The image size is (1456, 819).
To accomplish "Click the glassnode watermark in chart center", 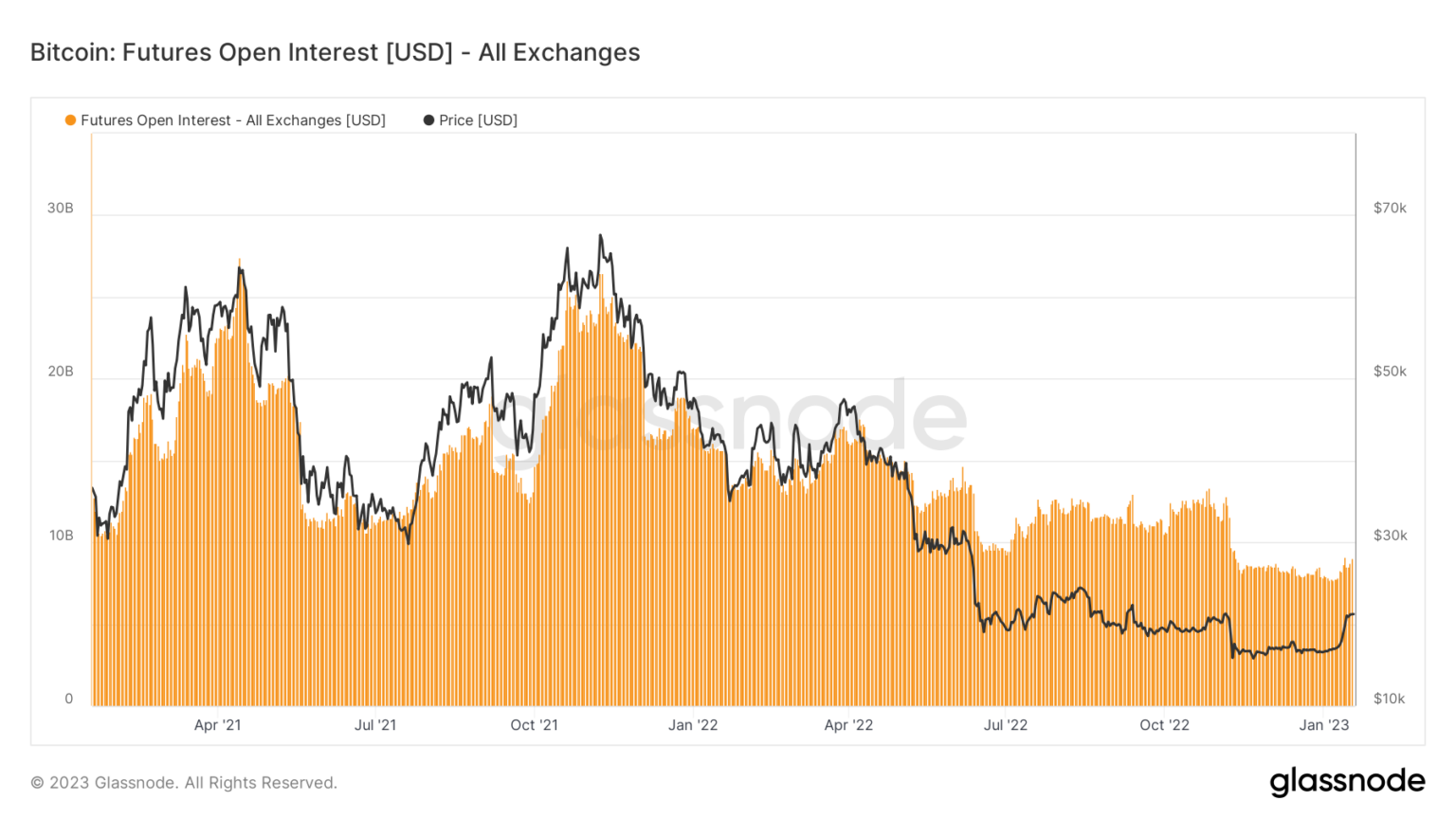I will [728, 417].
